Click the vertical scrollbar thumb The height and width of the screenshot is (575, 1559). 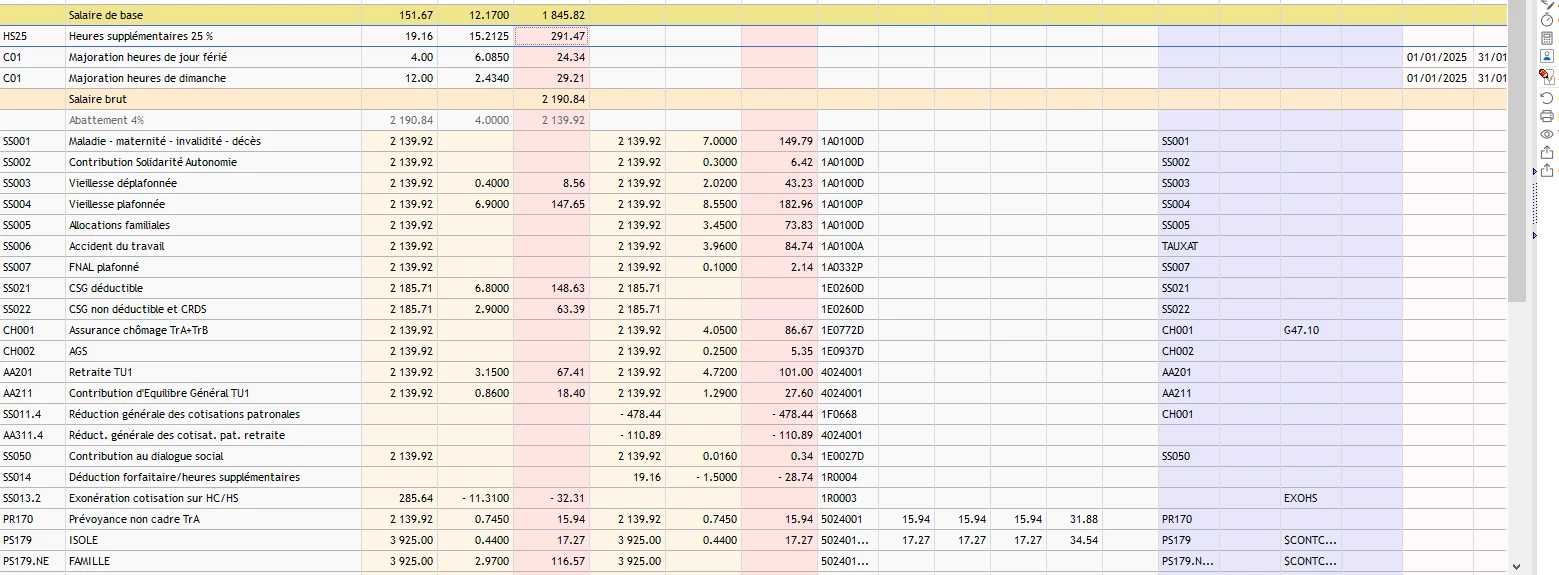click(1517, 150)
